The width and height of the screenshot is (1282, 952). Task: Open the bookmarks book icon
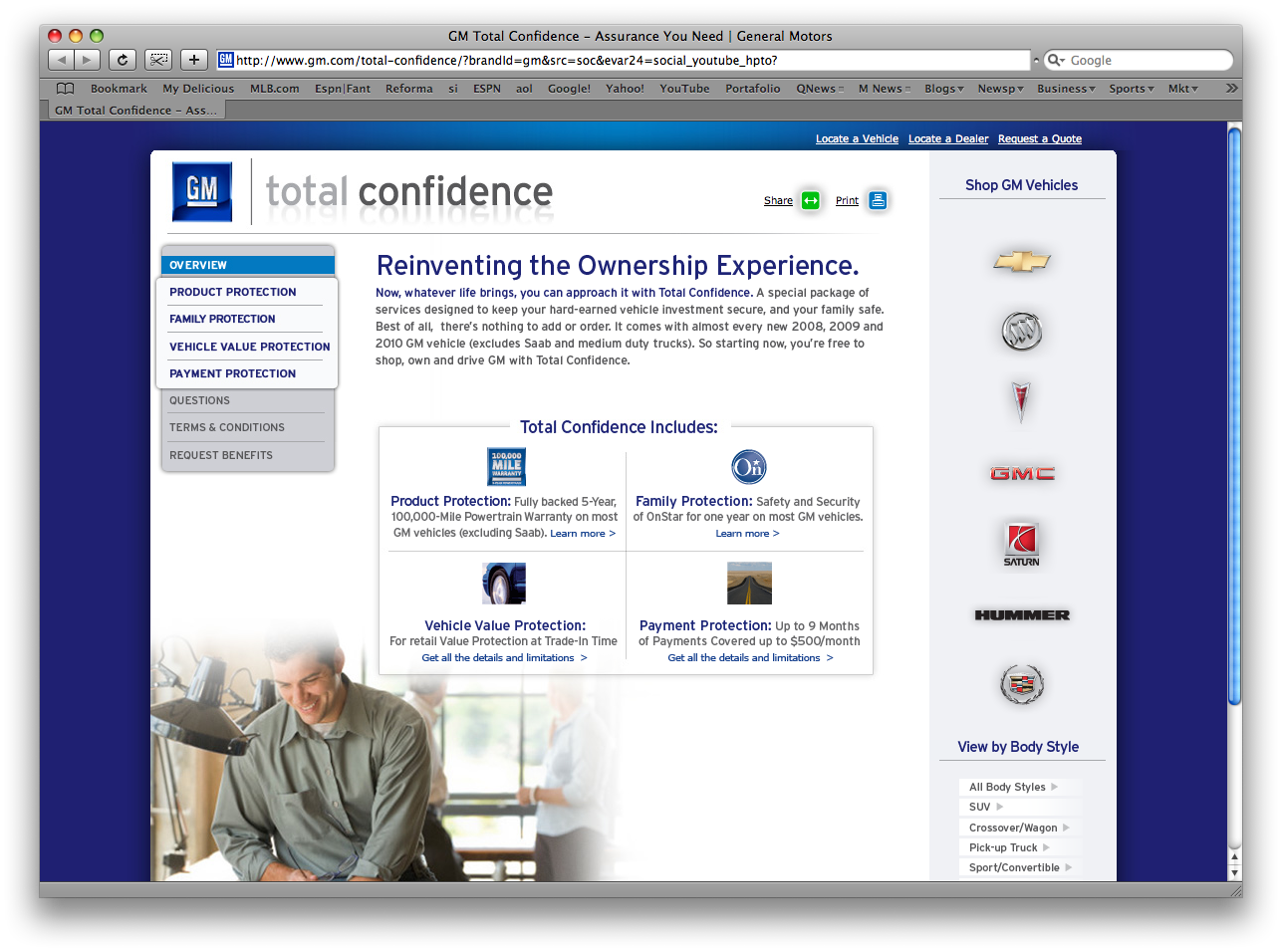coord(65,89)
